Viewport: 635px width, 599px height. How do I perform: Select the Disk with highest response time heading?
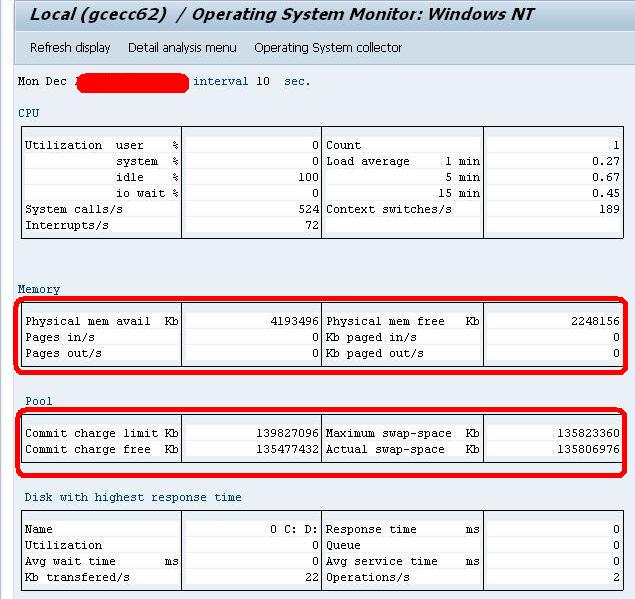133,497
